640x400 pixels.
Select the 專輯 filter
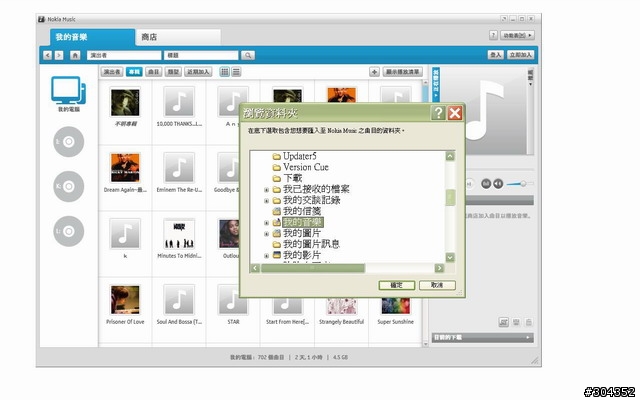134,72
